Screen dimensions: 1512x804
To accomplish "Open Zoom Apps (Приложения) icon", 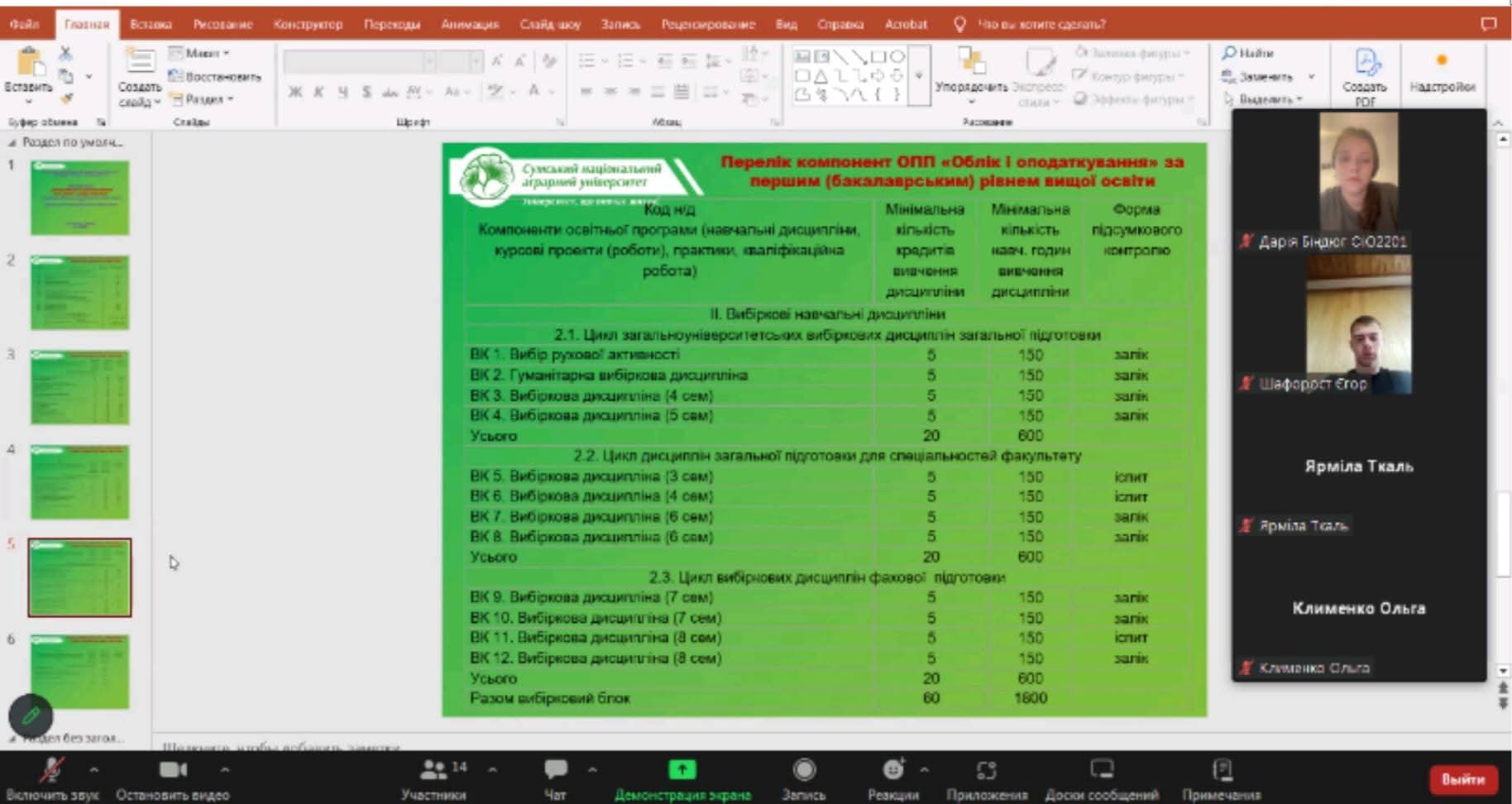I will pos(986,771).
